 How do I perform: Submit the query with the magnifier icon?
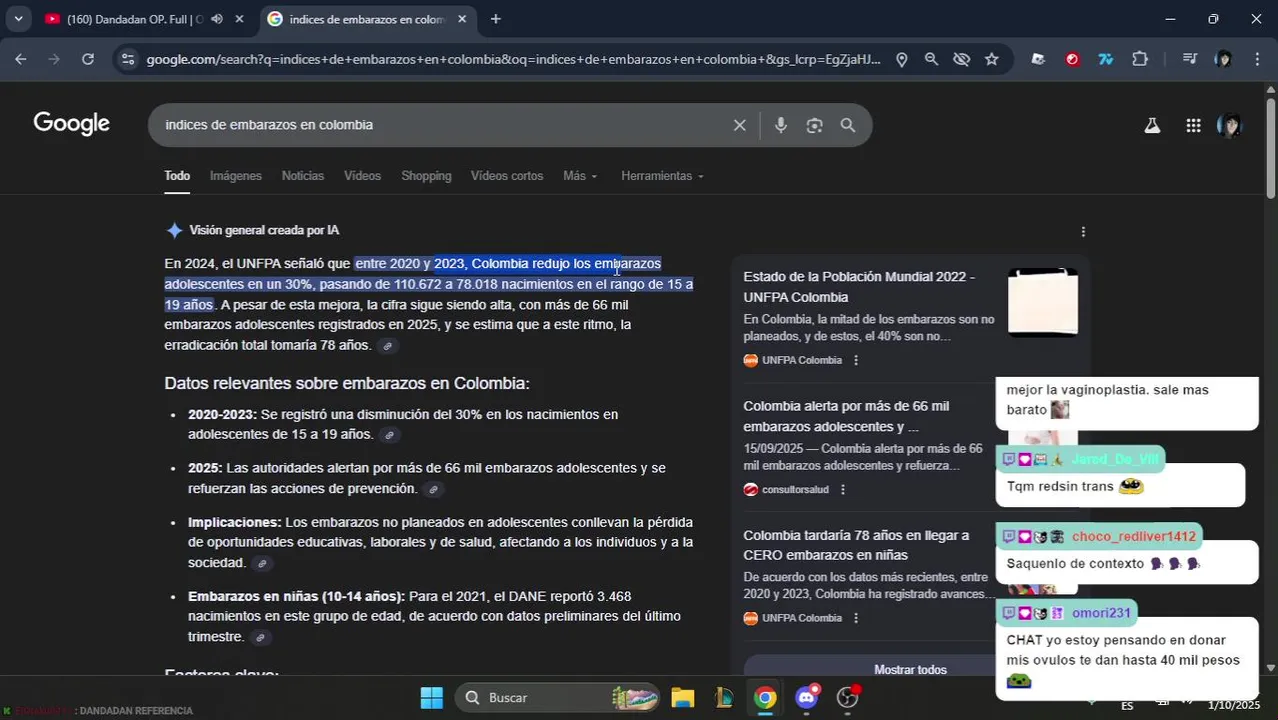click(848, 125)
